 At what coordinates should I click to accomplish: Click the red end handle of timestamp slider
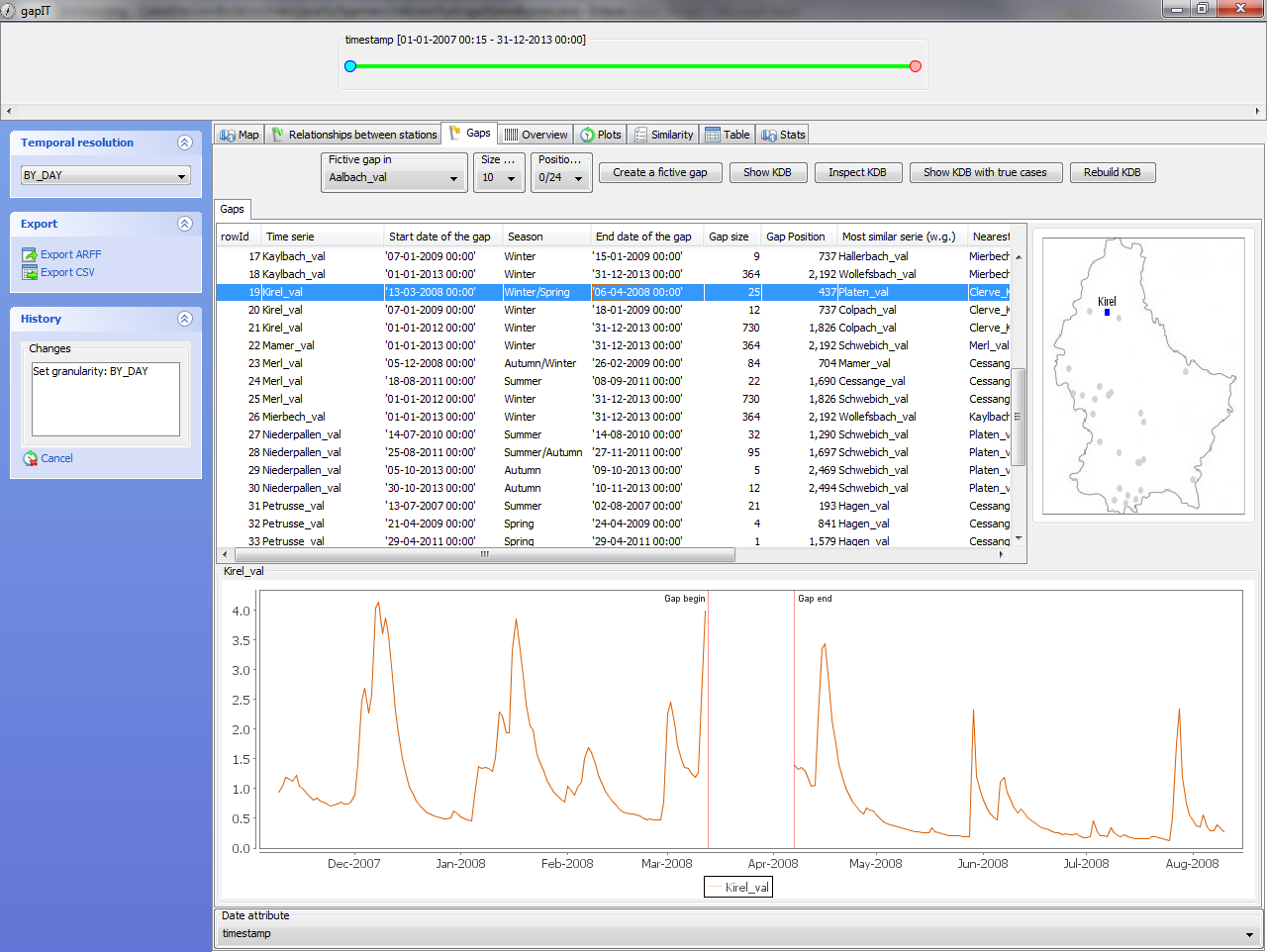(916, 66)
